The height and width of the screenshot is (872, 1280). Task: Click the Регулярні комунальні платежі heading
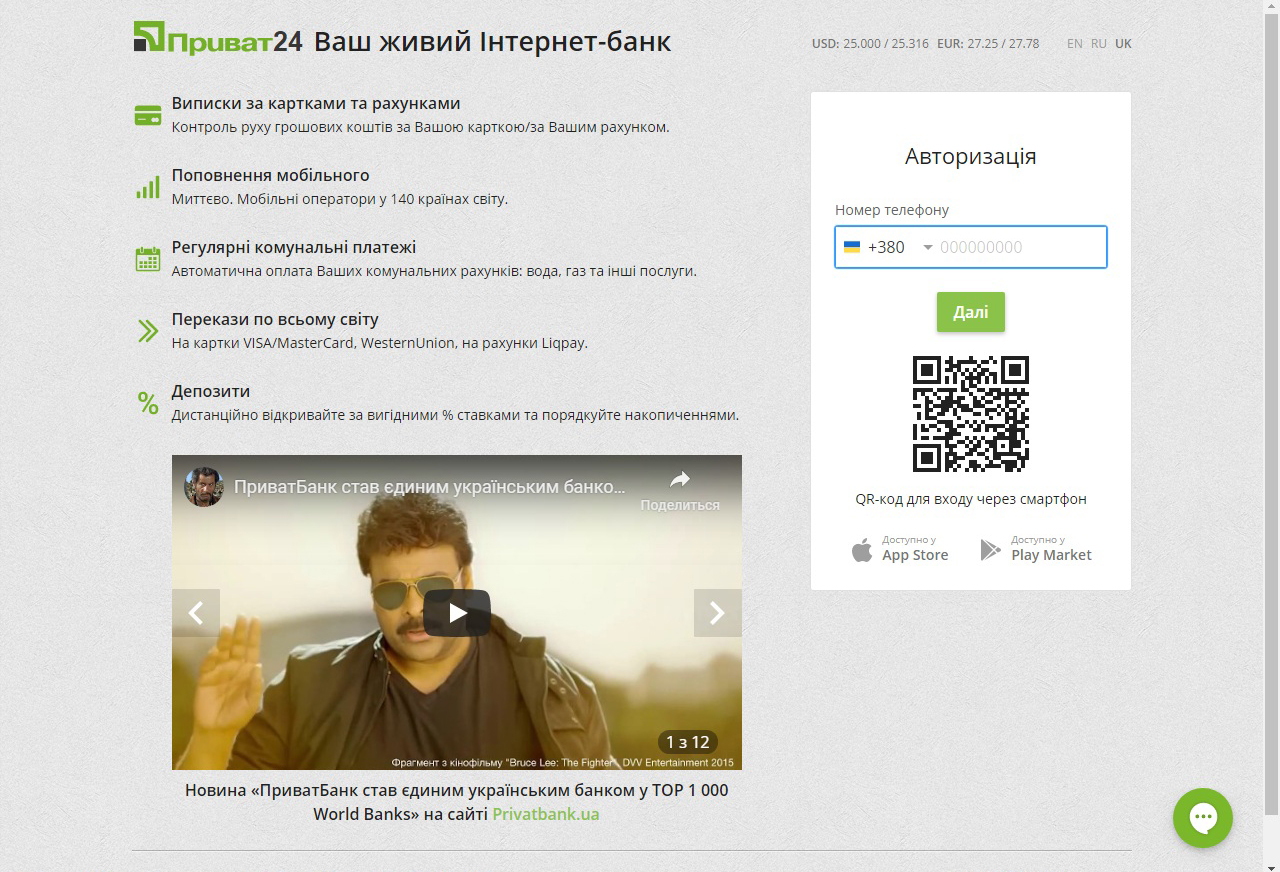[x=294, y=247]
